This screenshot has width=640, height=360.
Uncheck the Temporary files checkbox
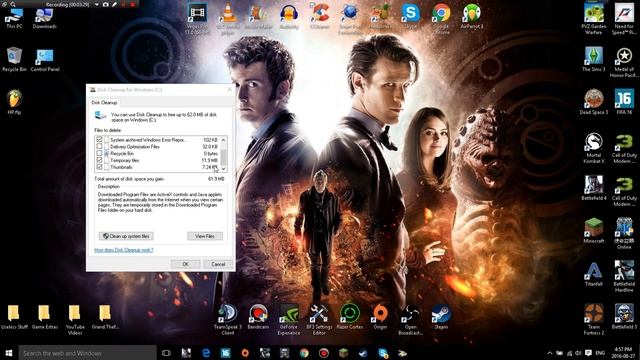point(99,160)
